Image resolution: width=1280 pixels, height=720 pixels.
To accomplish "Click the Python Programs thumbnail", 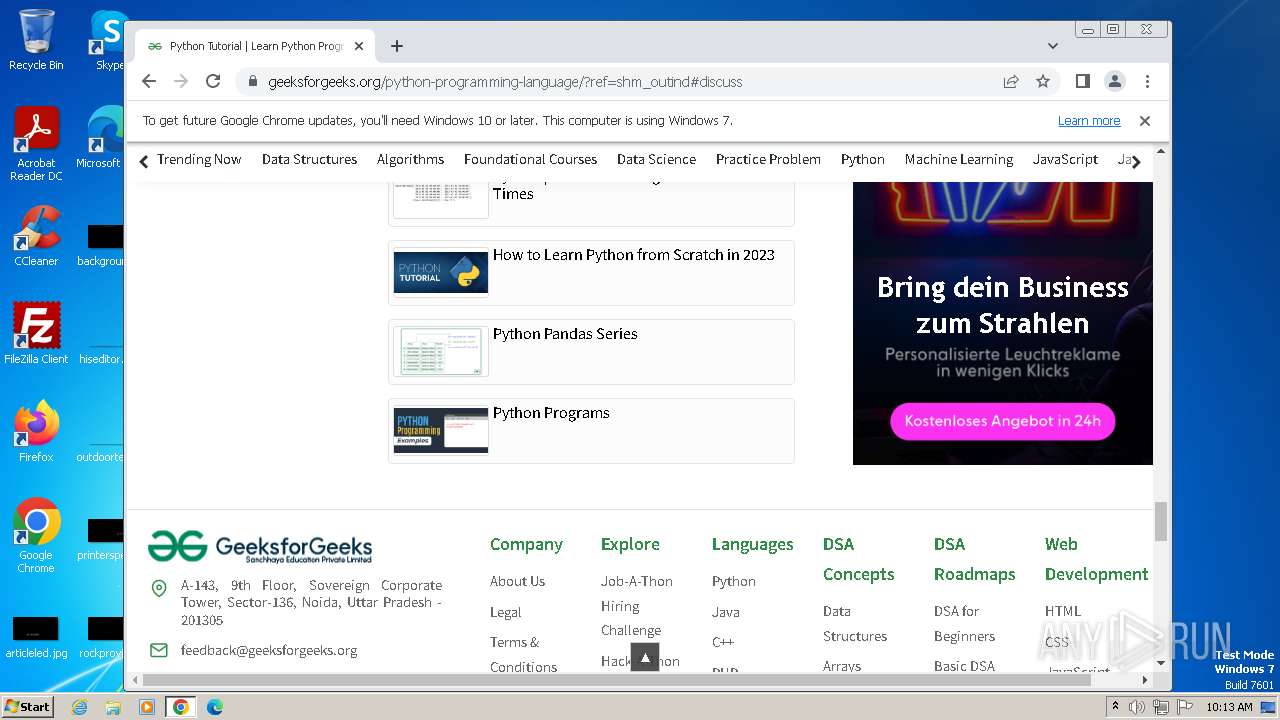I will (441, 430).
